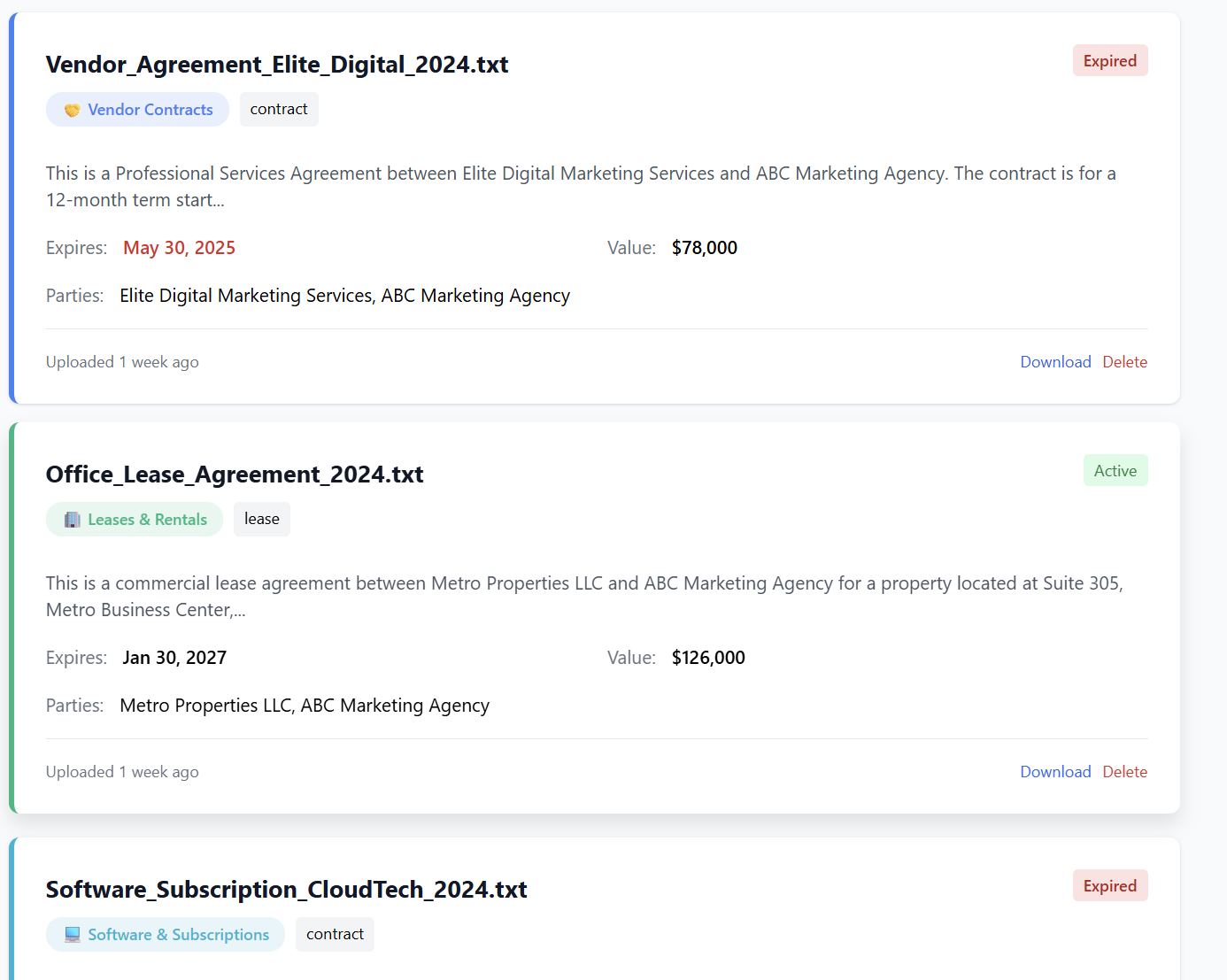Download the Office Lease Agreement file
The image size is (1227, 980).
[1055, 772]
